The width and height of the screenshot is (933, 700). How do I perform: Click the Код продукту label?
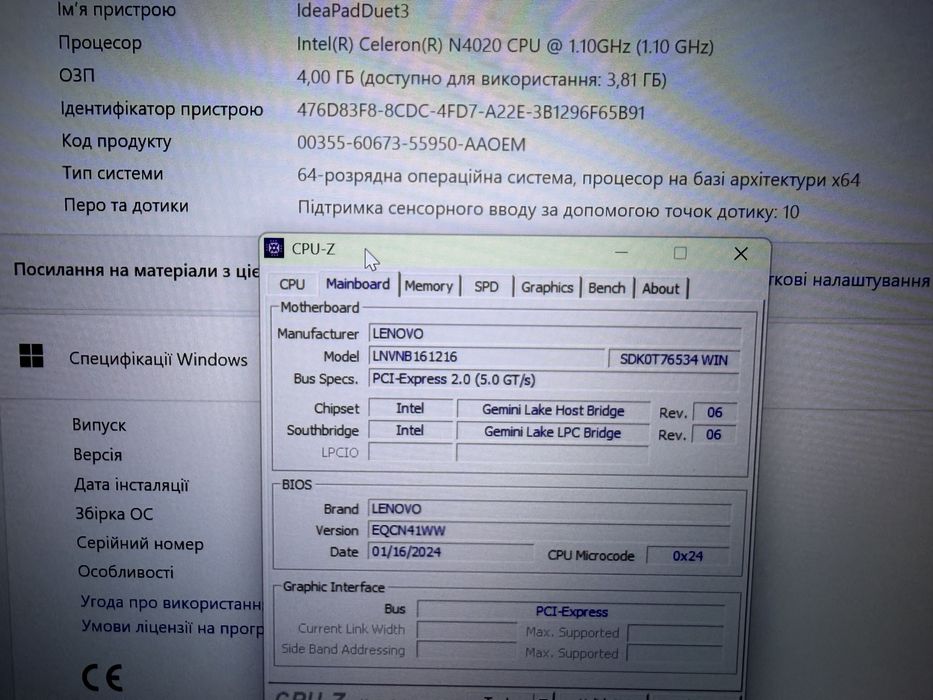coord(117,141)
